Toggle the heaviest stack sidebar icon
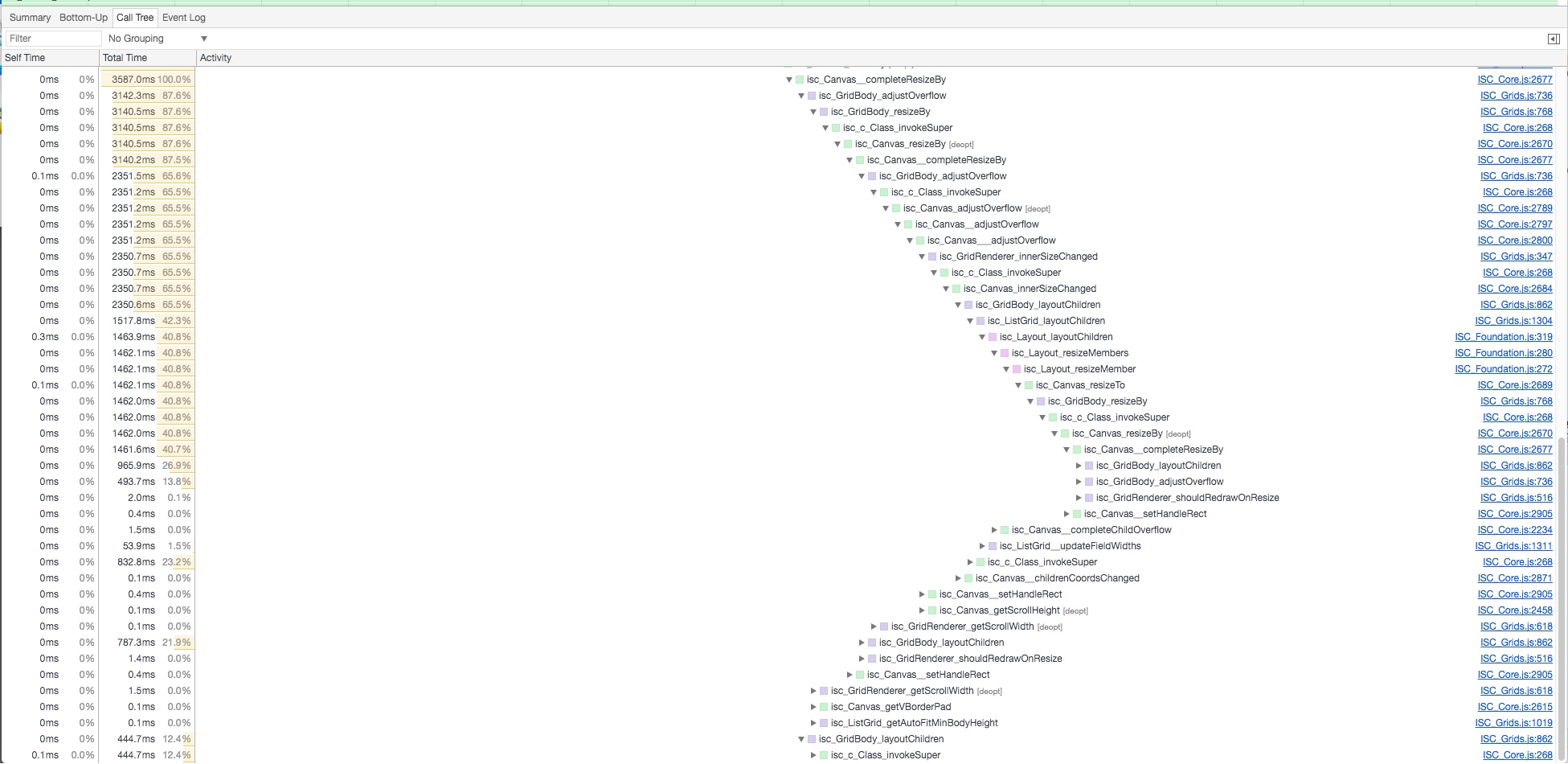 click(x=1553, y=39)
